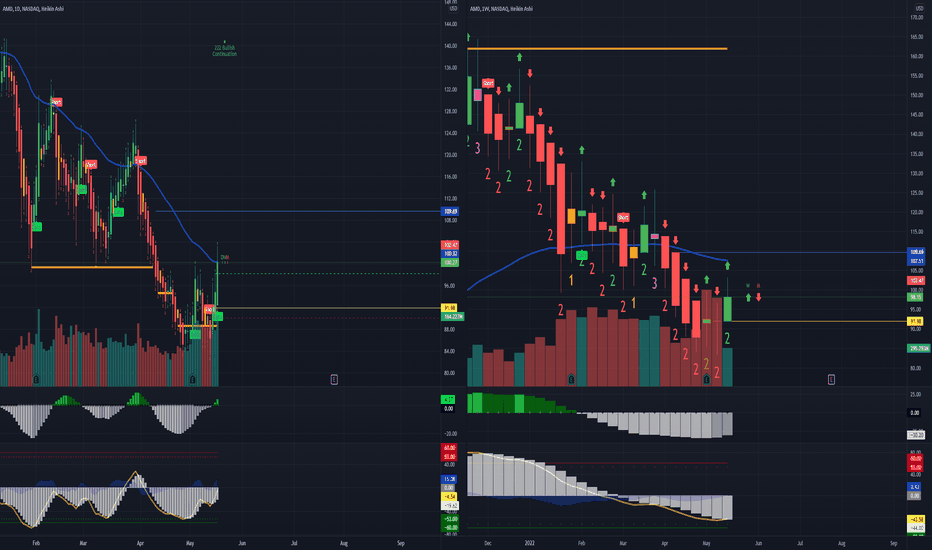Click Dec on the weekly chart time axis

(487, 543)
